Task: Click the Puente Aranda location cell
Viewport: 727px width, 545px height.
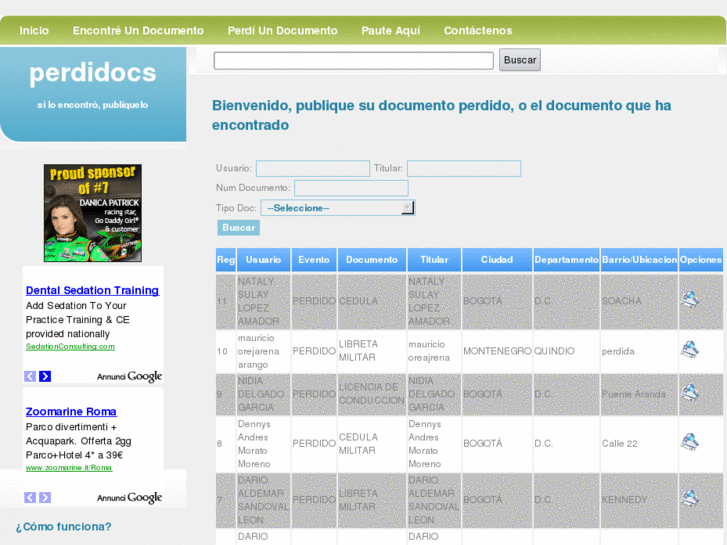Action: tap(639, 394)
